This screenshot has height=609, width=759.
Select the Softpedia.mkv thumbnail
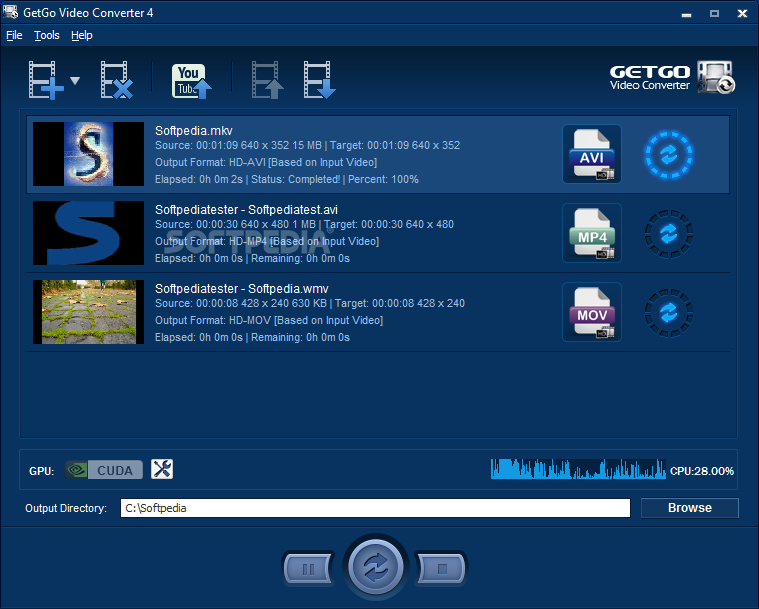coord(88,154)
